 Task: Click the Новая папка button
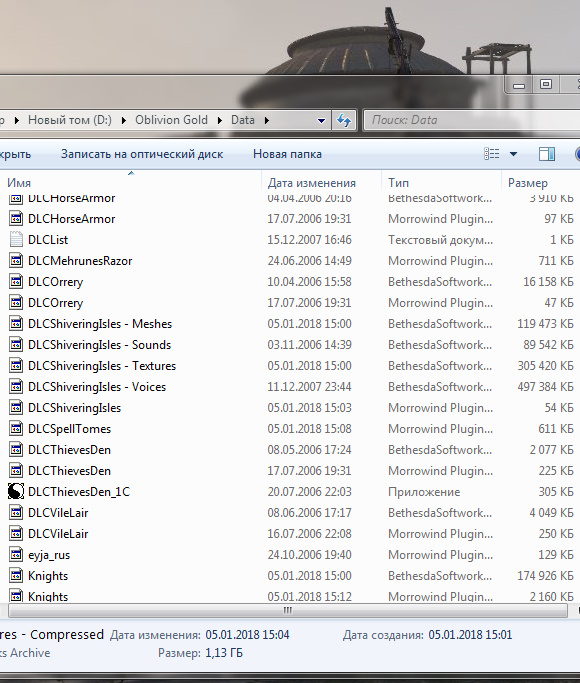click(x=287, y=154)
